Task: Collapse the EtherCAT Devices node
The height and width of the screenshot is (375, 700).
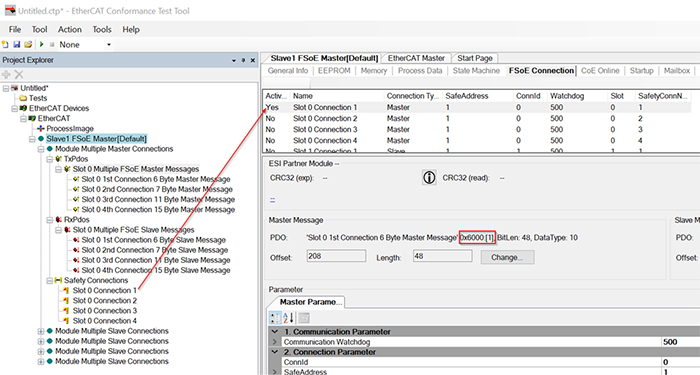Action: [x=15, y=108]
